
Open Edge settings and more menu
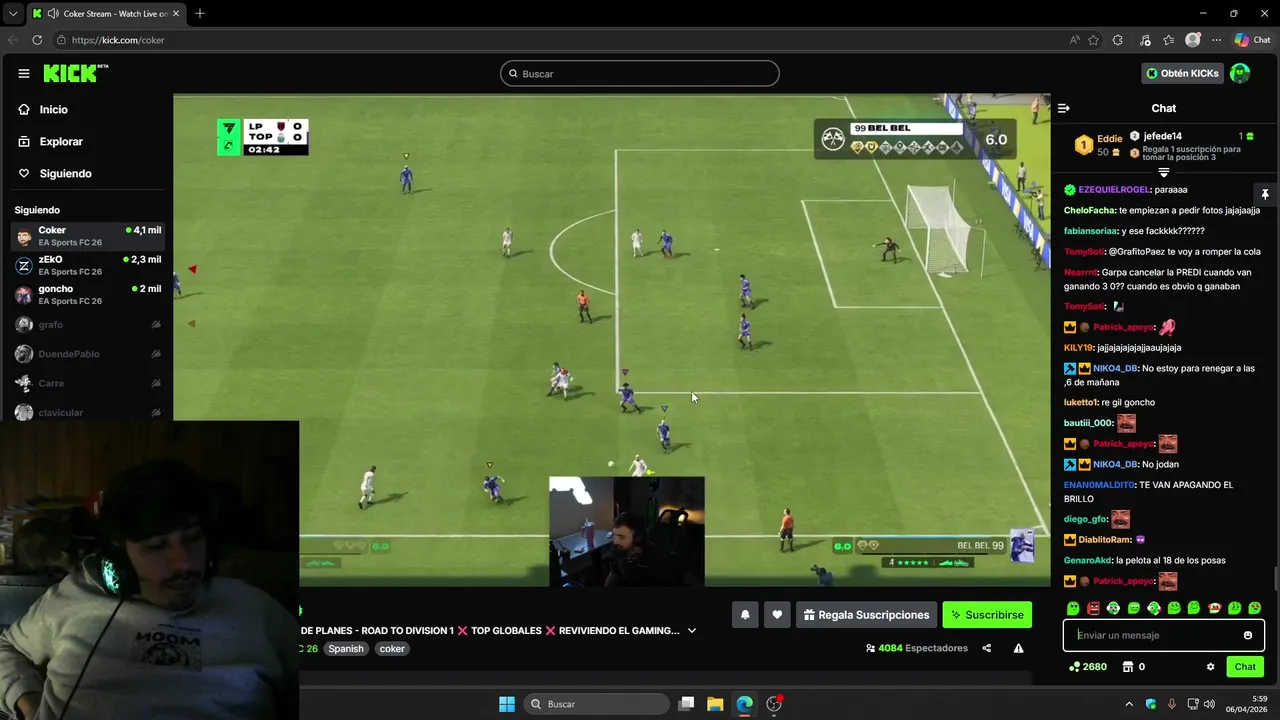[1216, 40]
